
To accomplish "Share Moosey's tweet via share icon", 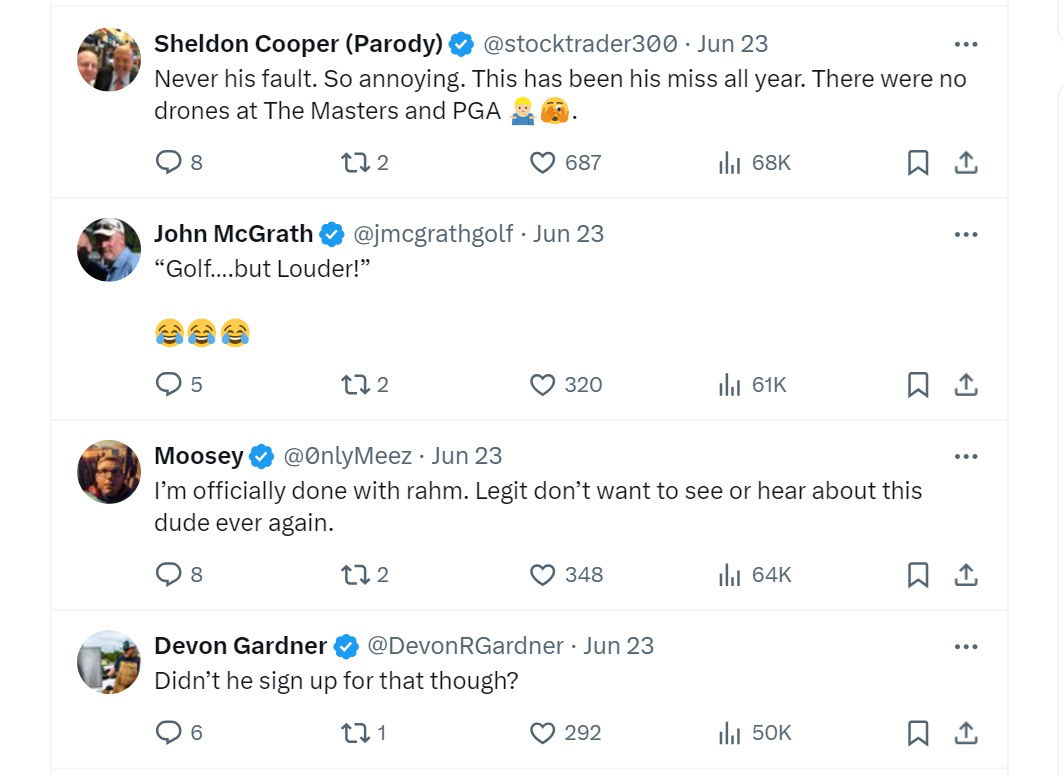I will pos(965,574).
